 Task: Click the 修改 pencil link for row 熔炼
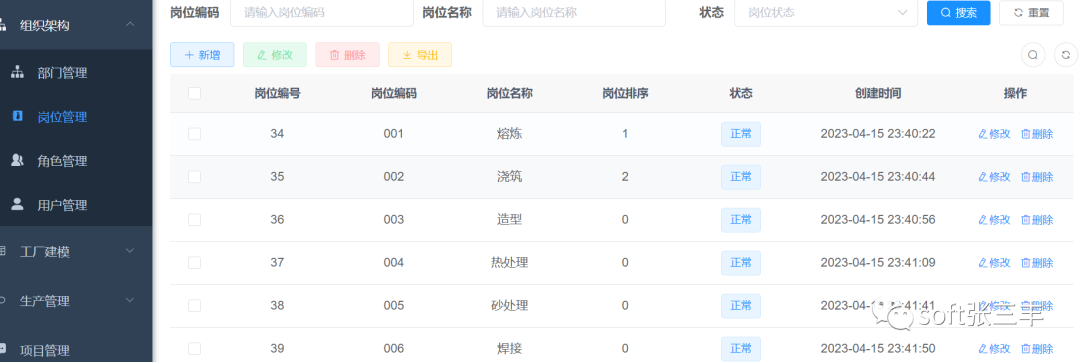click(x=994, y=134)
